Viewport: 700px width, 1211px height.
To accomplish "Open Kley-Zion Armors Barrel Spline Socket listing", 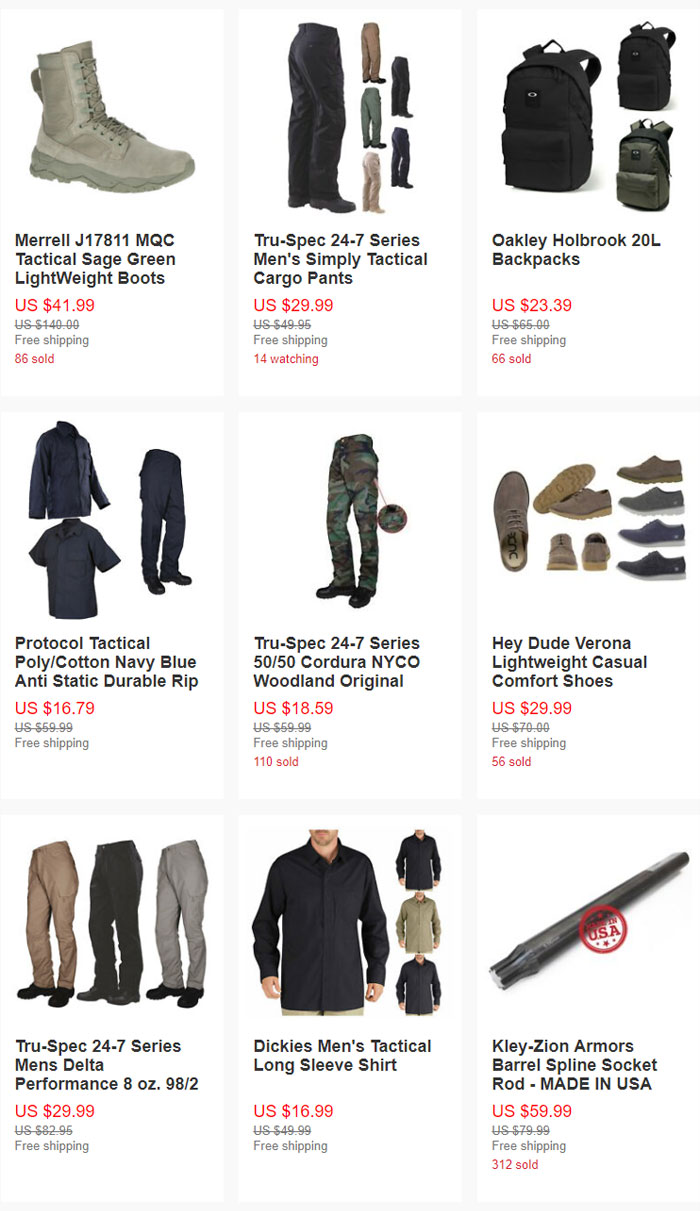I will [575, 1065].
